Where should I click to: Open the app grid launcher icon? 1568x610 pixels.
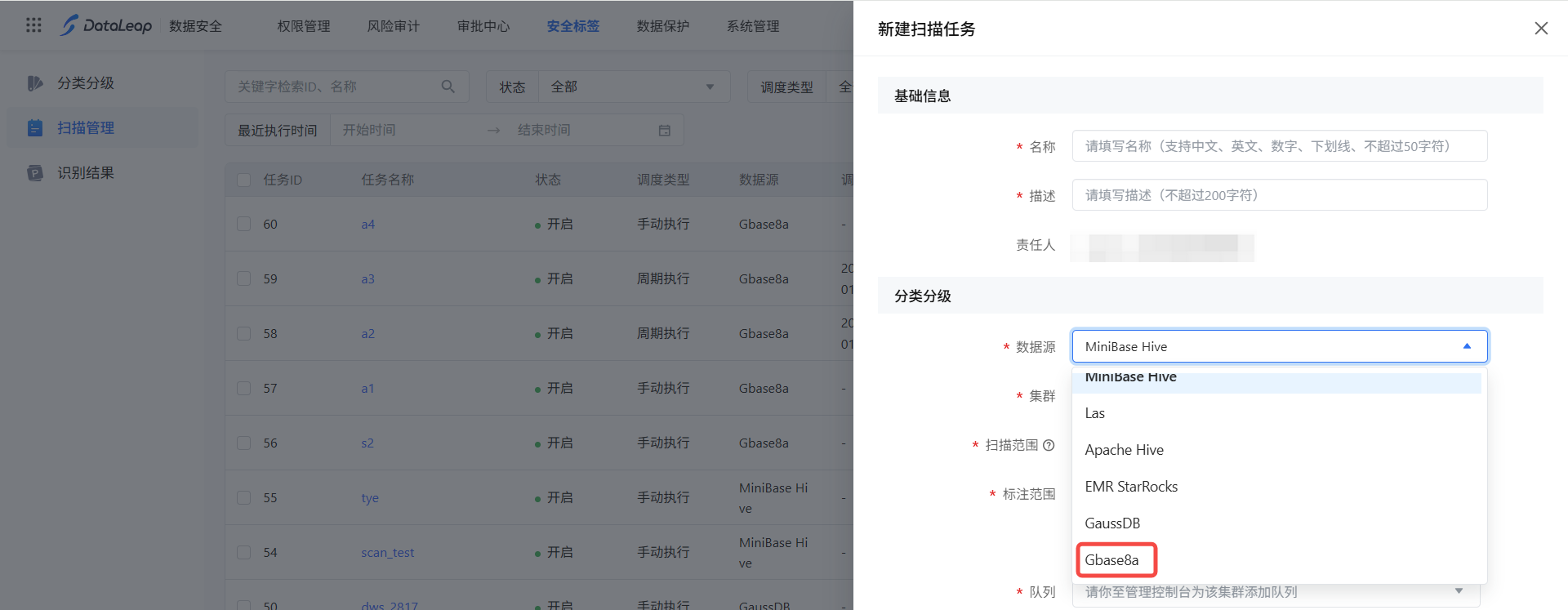(x=33, y=25)
